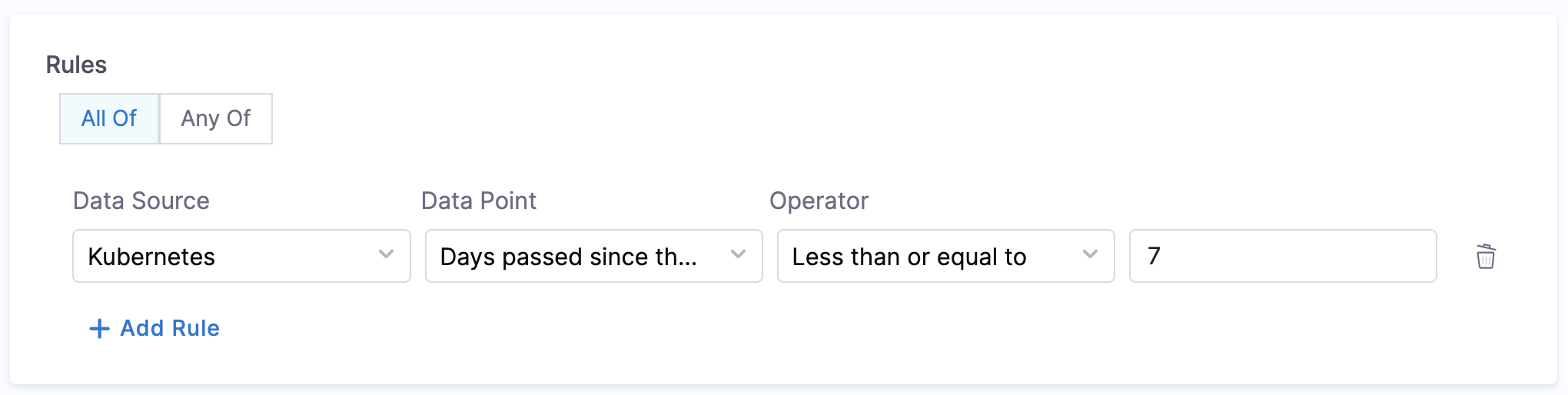Click the Data Source column label
The width and height of the screenshot is (1568, 395).
tap(141, 201)
